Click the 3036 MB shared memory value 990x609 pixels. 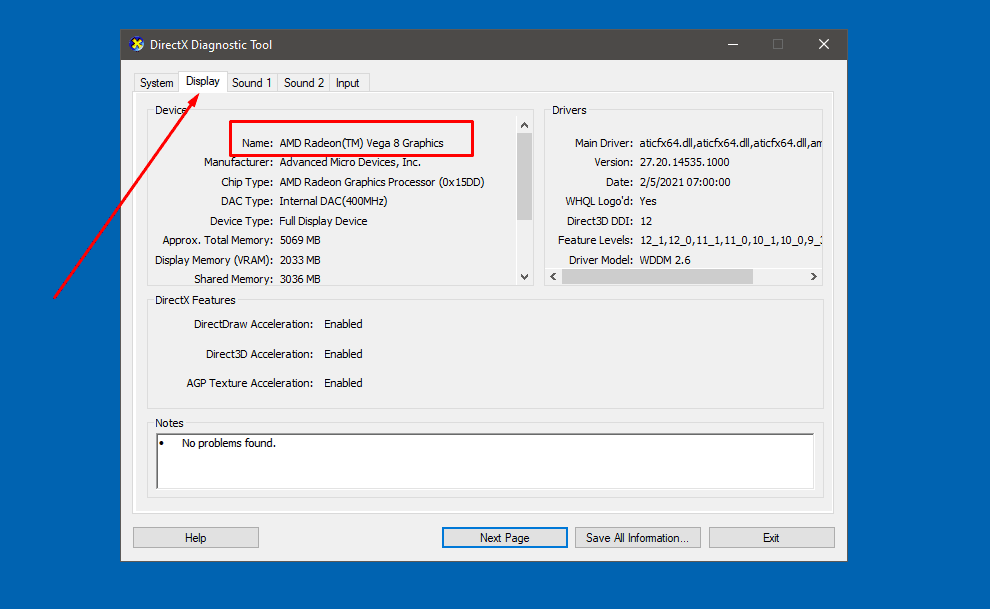pyautogui.click(x=300, y=279)
